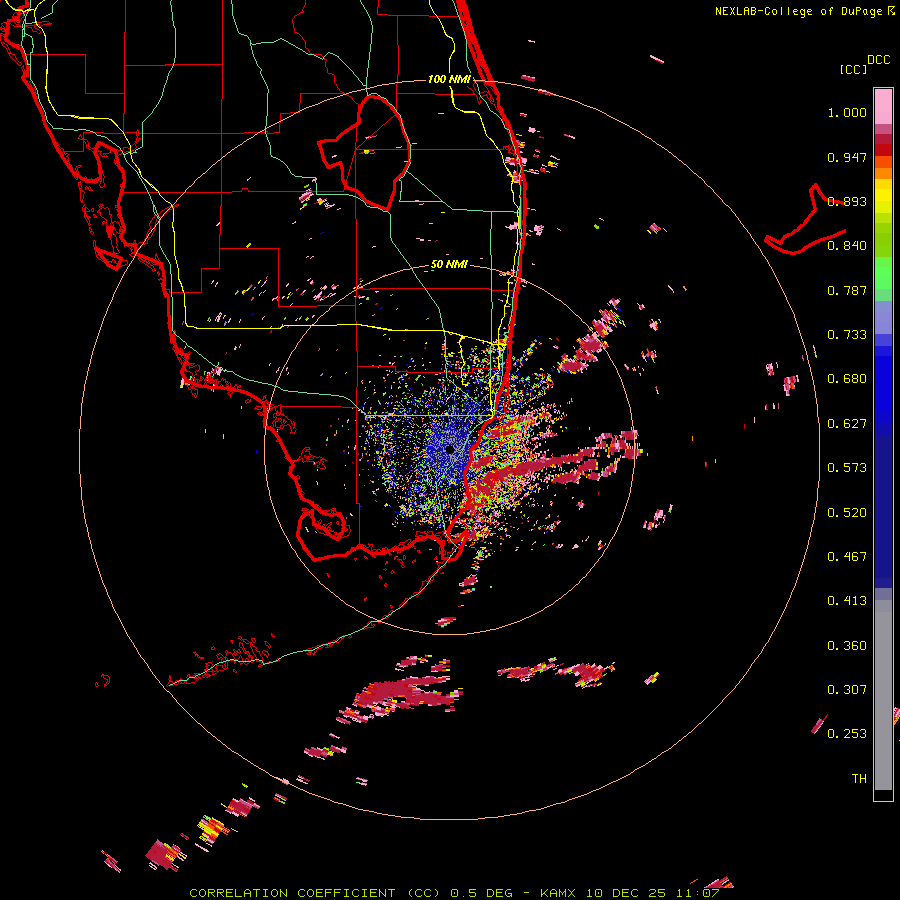
Task: Select the 0.573 legend value
Action: 847,468
